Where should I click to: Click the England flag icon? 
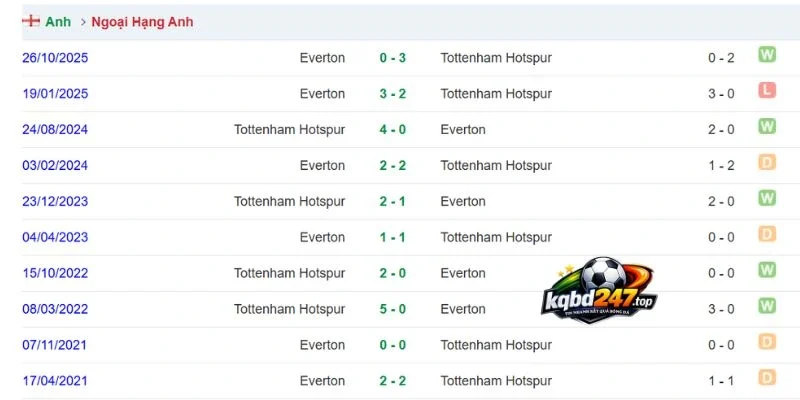(x=31, y=21)
